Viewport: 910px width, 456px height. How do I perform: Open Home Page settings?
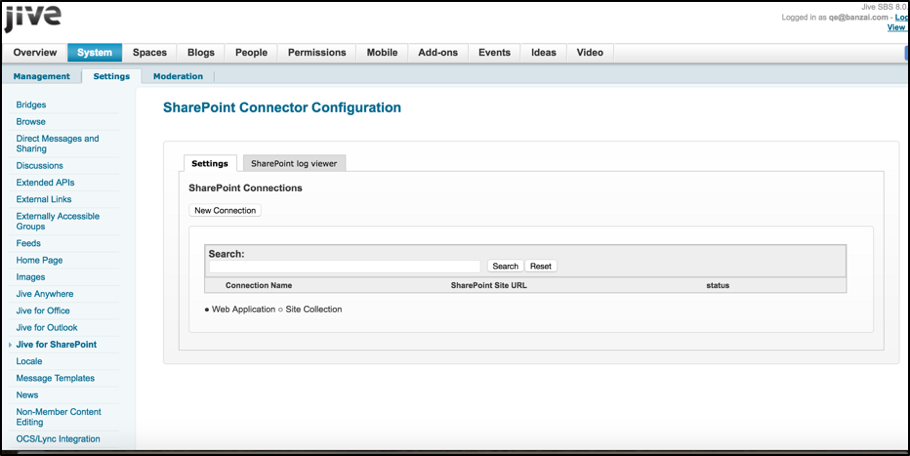[39, 260]
